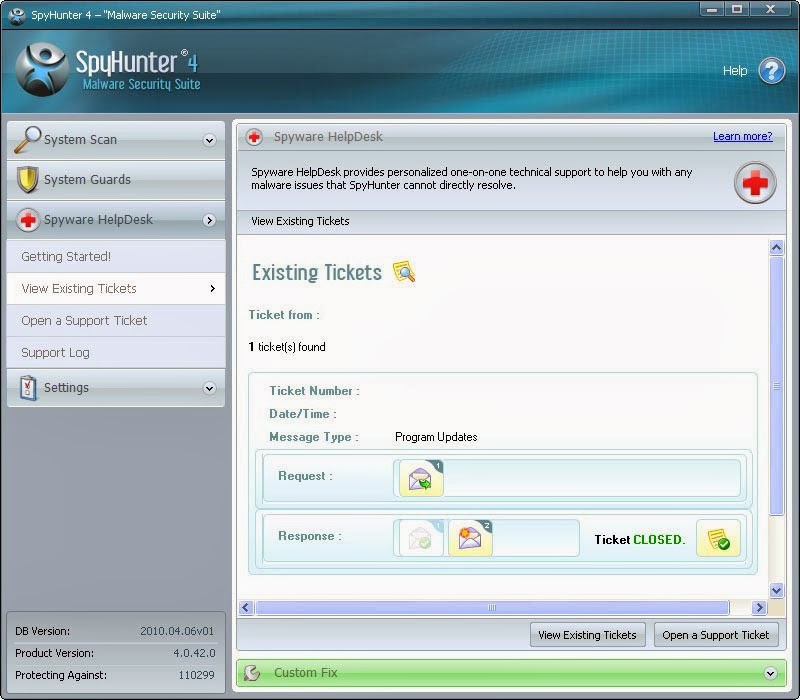The width and height of the screenshot is (800, 700).
Task: Click the Ticket Closed note icon
Action: [718, 538]
